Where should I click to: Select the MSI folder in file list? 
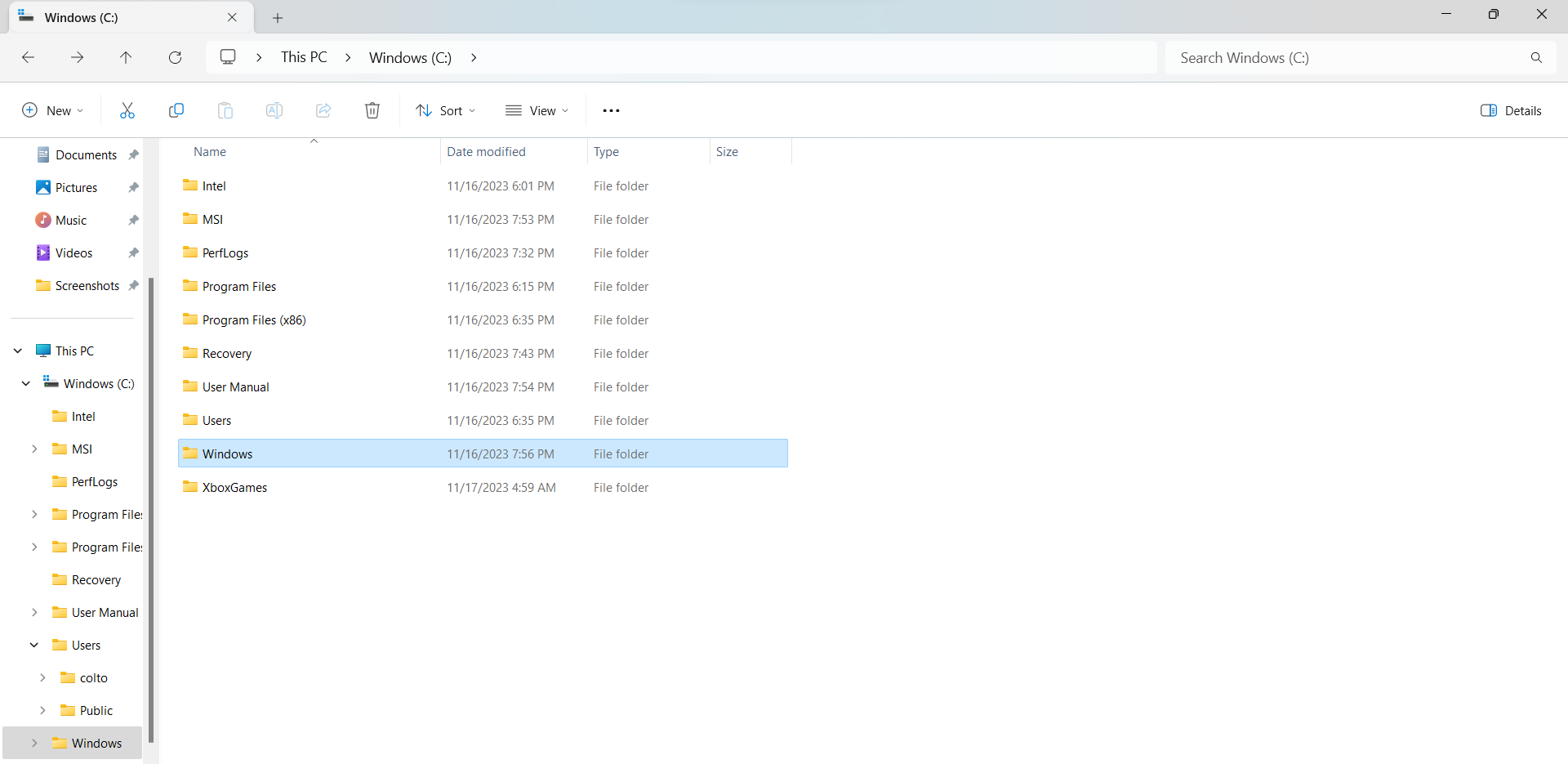click(x=483, y=220)
